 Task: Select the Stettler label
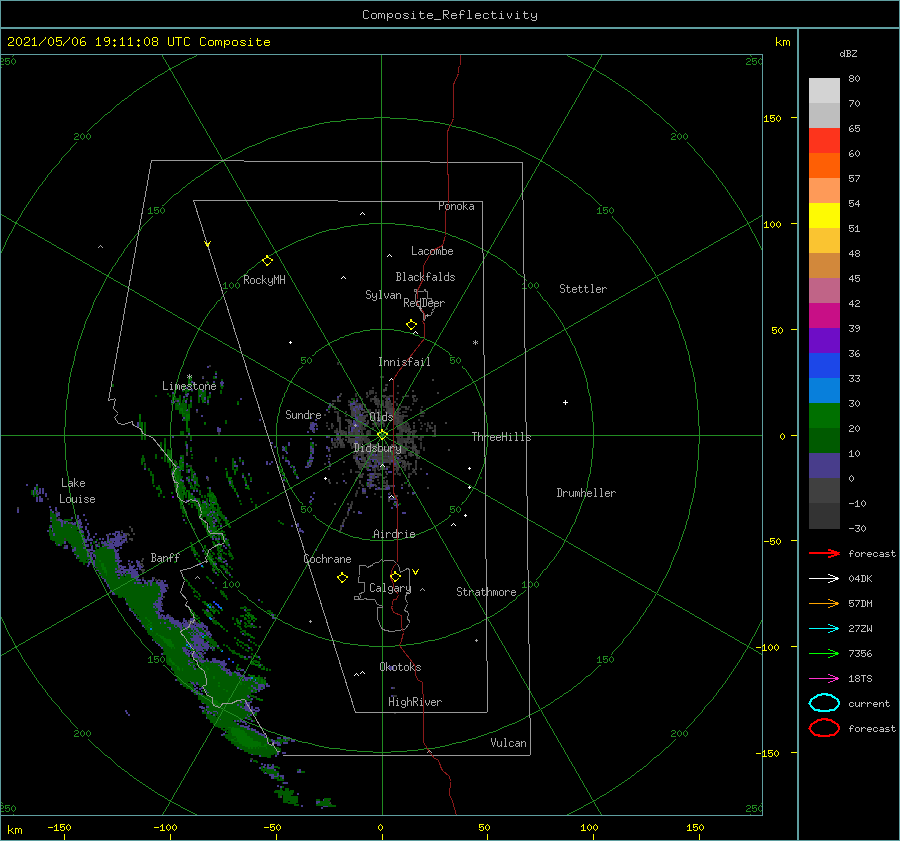point(583,289)
